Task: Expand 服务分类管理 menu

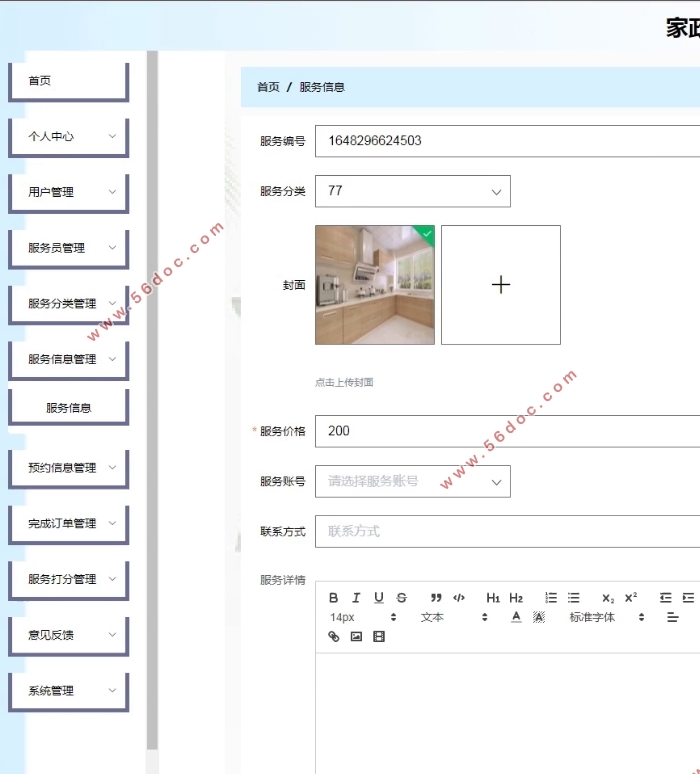Action: (x=69, y=304)
